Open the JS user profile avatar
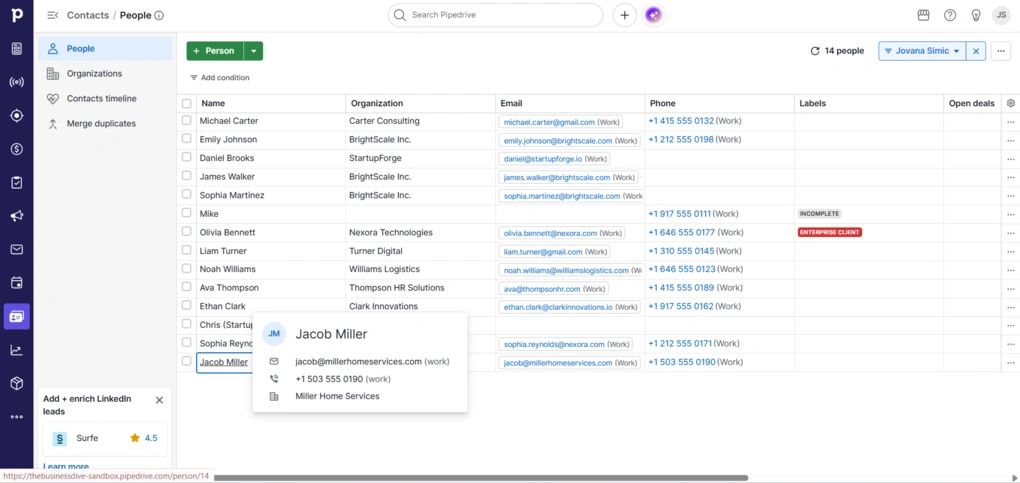 click(x=1001, y=15)
